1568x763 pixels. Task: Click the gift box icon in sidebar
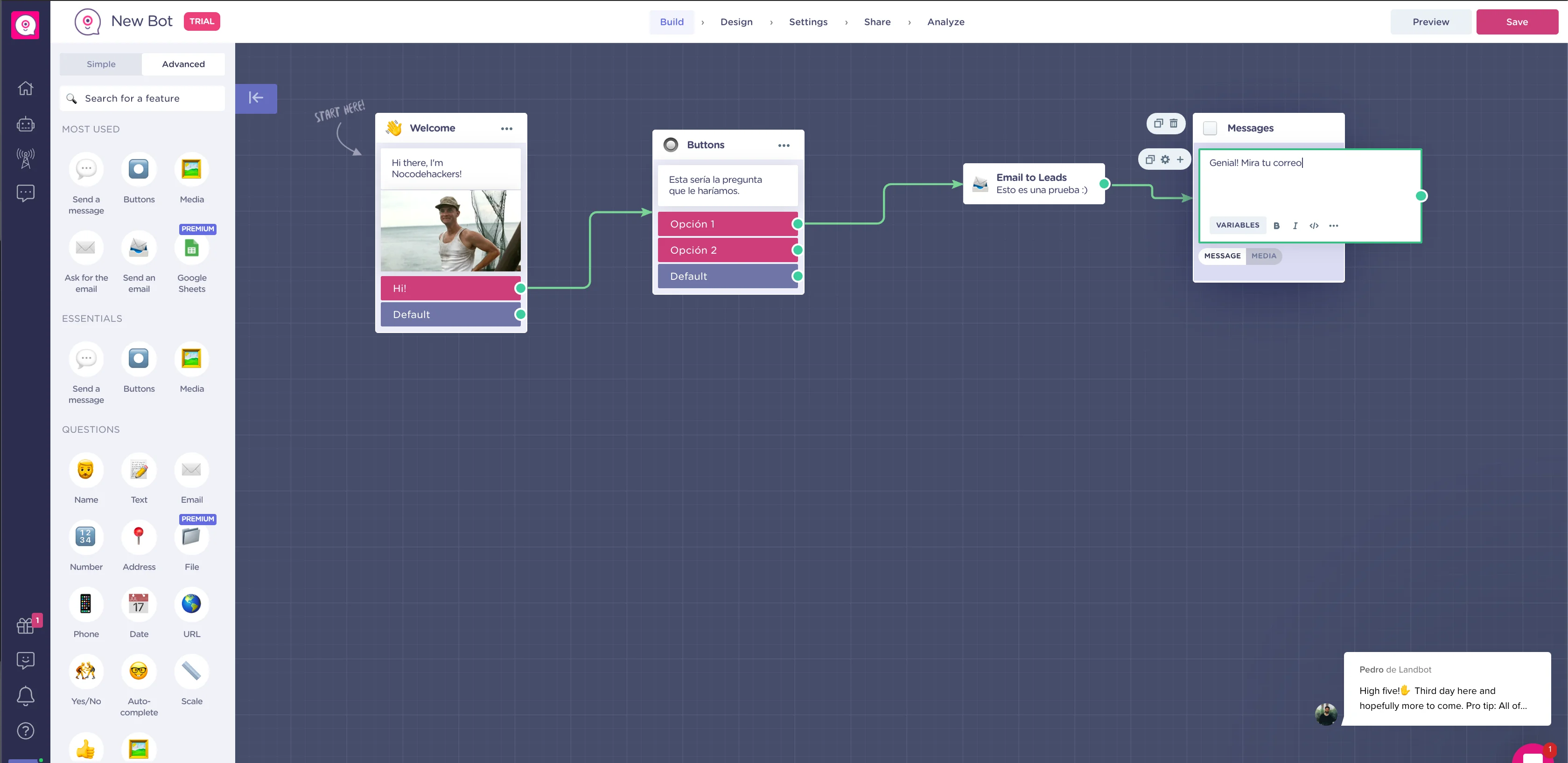click(25, 625)
